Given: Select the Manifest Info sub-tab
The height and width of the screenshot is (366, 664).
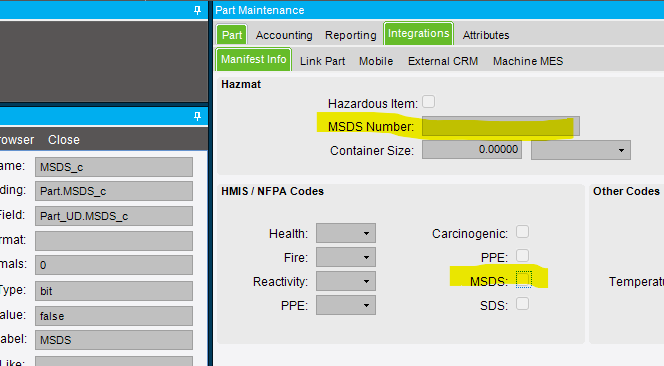Looking at the screenshot, I should pos(254,59).
